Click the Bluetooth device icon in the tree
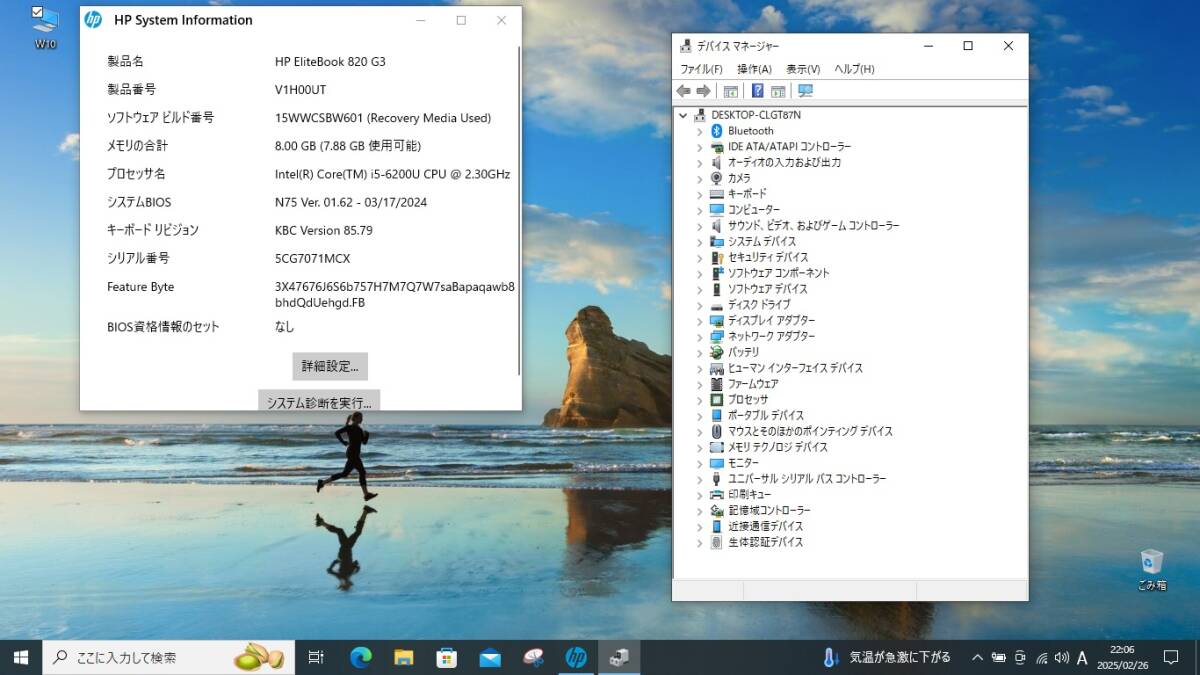Screen dimensions: 1200x675 point(716,131)
